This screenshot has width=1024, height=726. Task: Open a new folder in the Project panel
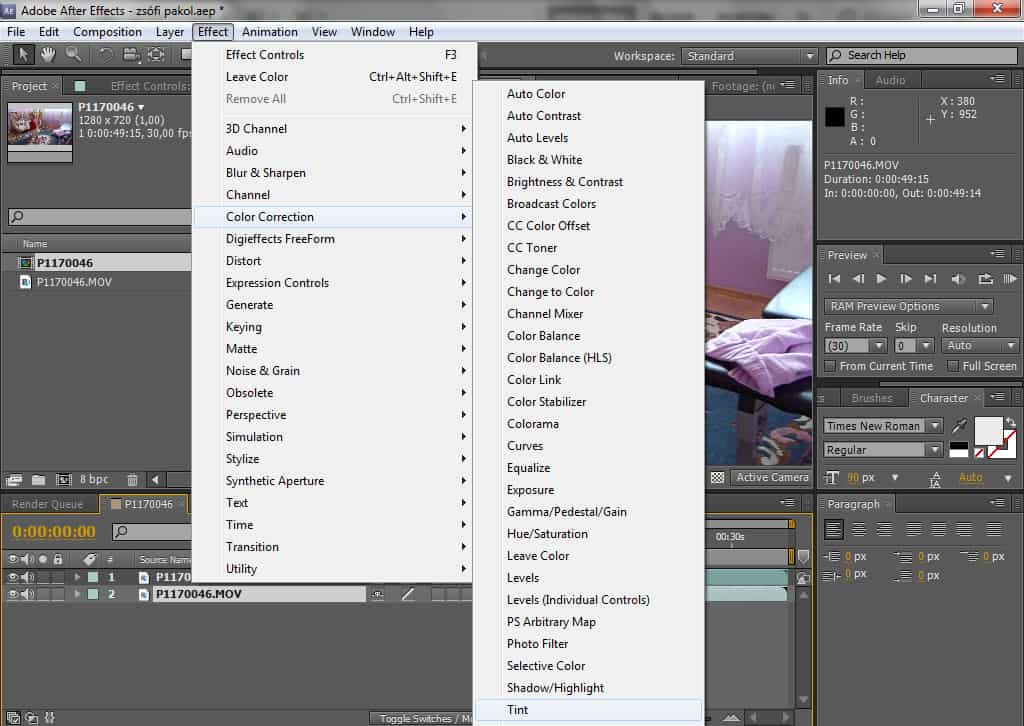coord(38,480)
